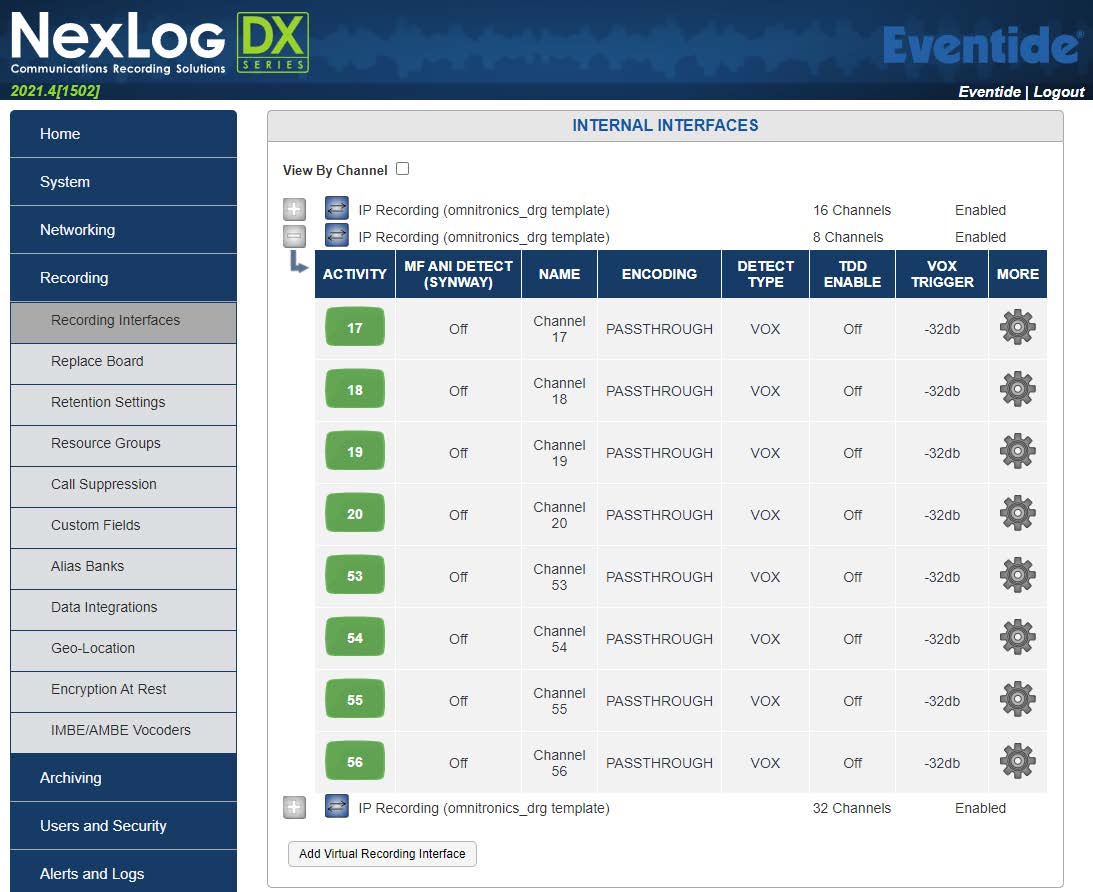
Task: Click the Logout link
Action: pos(1059,92)
